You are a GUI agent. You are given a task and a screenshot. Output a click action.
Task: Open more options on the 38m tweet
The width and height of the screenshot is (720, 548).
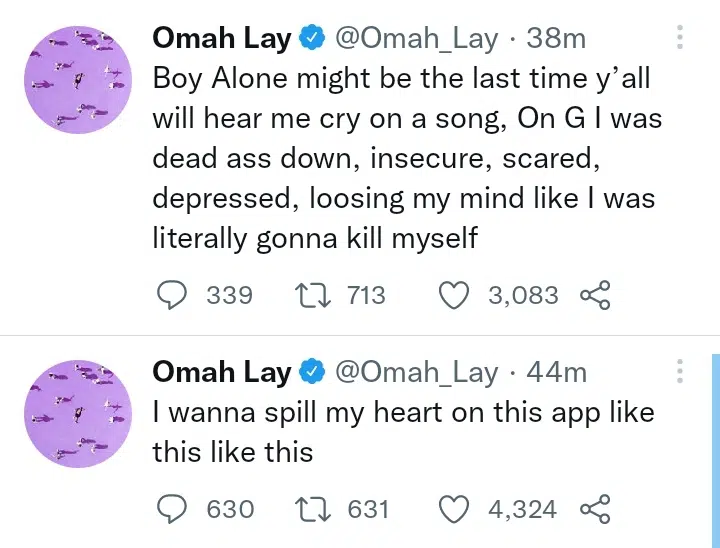pos(680,38)
